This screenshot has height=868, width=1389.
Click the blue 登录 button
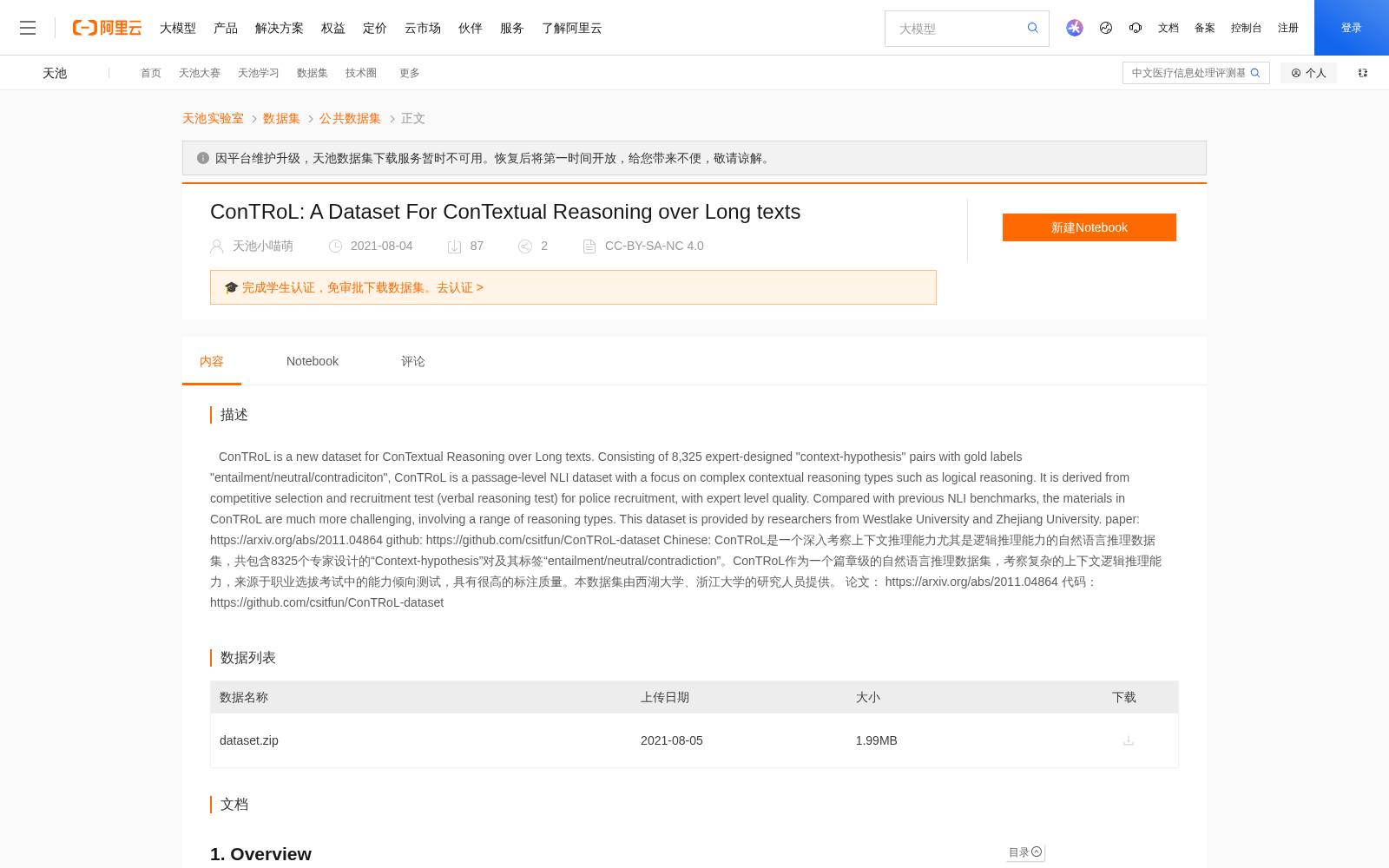1352,28
